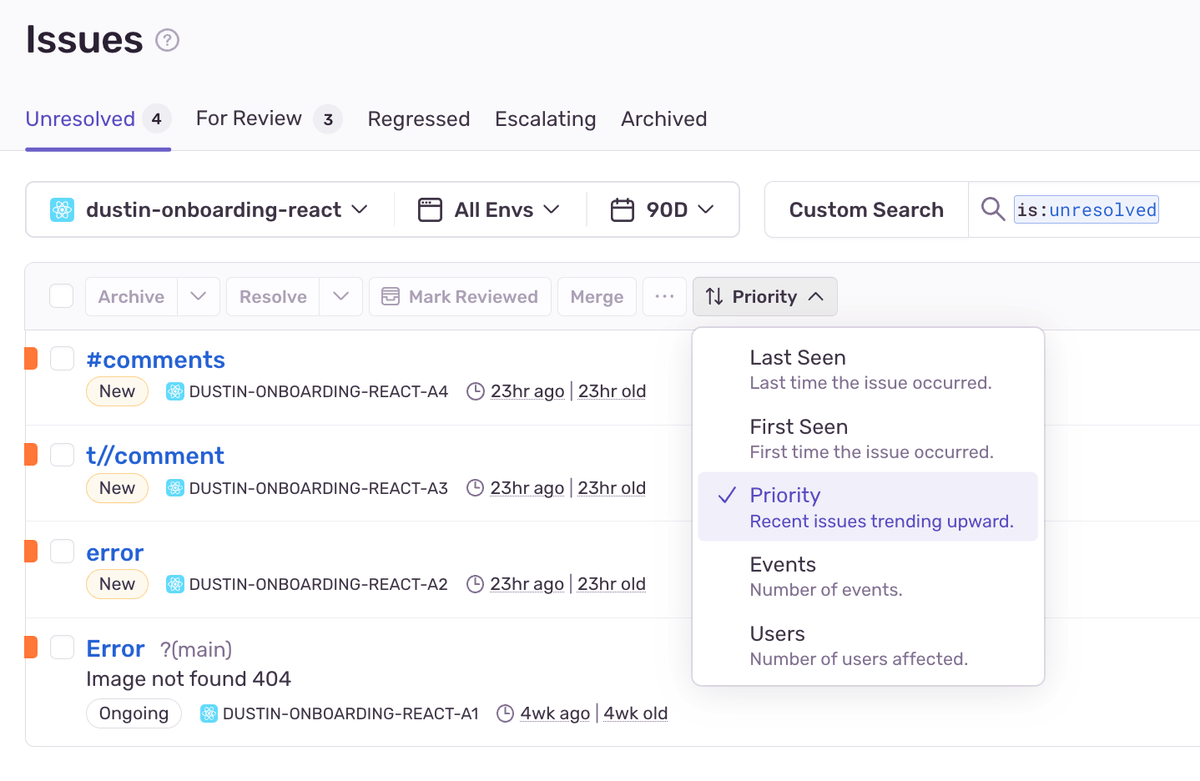Select the #comments issue checkbox
The image size is (1200, 781).
click(62, 358)
